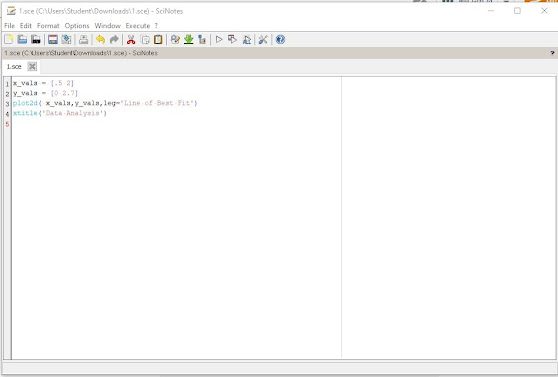Image resolution: width=558 pixels, height=377 pixels.
Task: Run the script with the Execute triangle
Action: [219, 40]
